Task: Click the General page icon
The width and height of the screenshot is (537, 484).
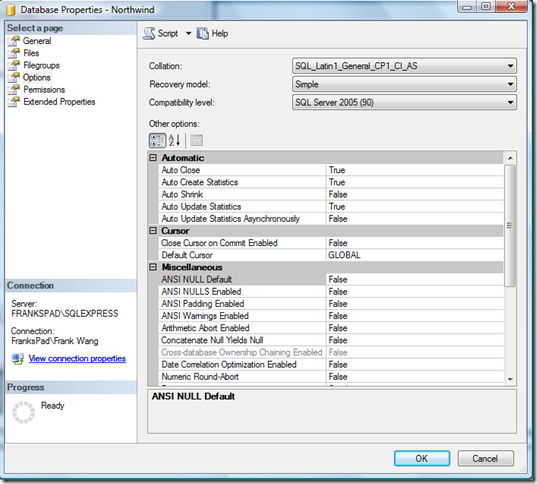Action: click(x=14, y=41)
